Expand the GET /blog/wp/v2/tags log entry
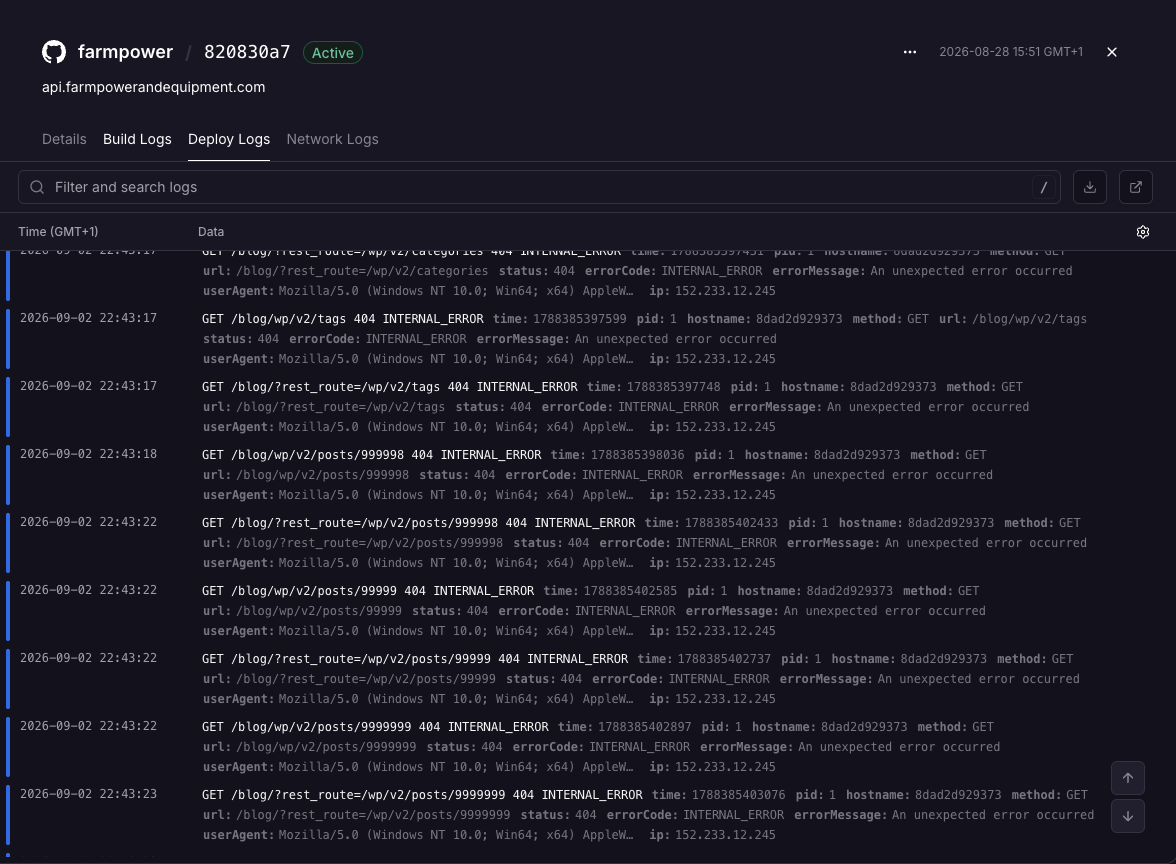 click(x=585, y=339)
